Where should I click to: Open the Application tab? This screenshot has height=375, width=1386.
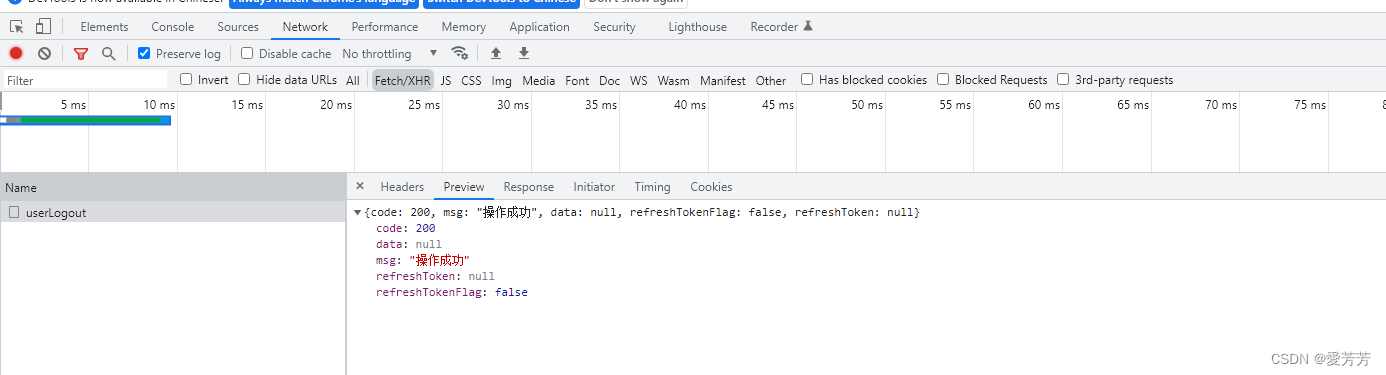(x=540, y=27)
